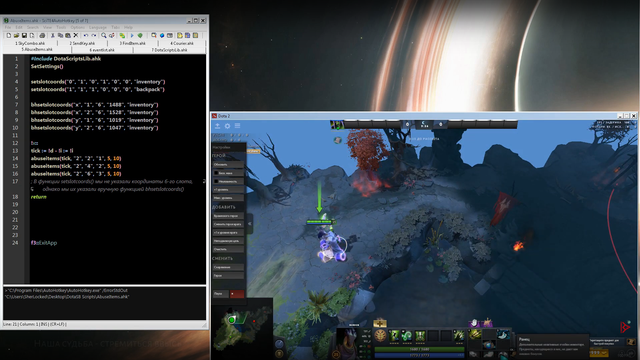Open Dota 2 settings gear icon
The height and width of the screenshot is (360, 640).
point(227,126)
